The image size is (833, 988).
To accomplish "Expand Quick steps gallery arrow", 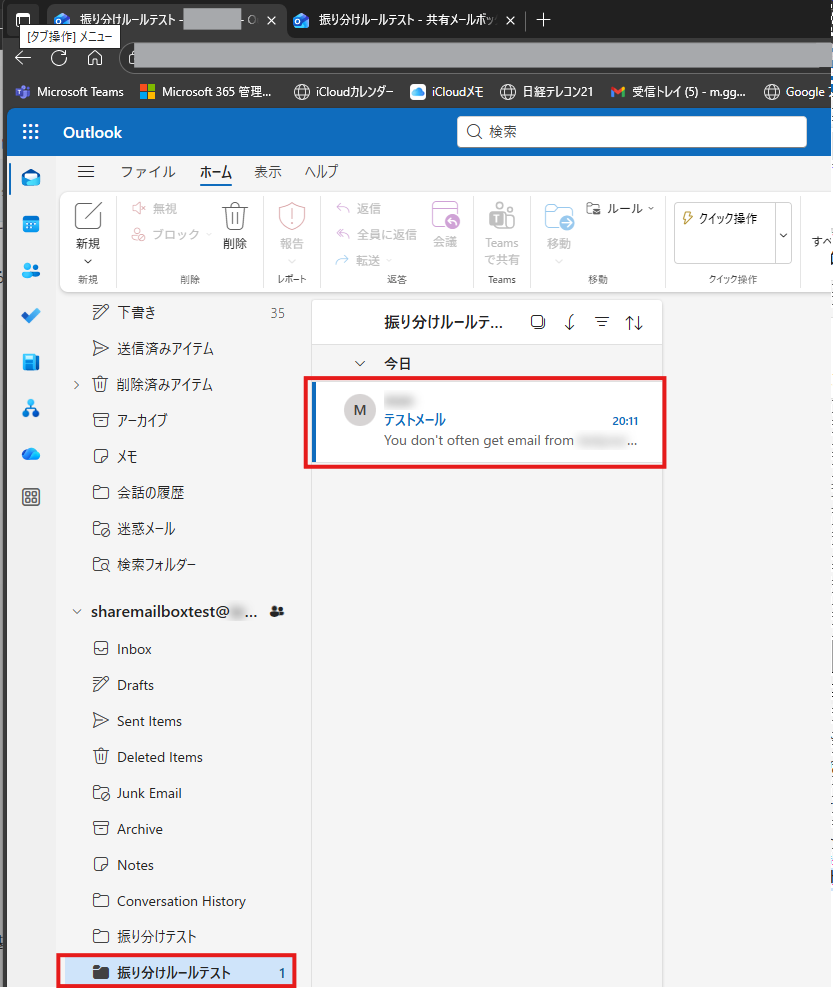I will pos(783,235).
